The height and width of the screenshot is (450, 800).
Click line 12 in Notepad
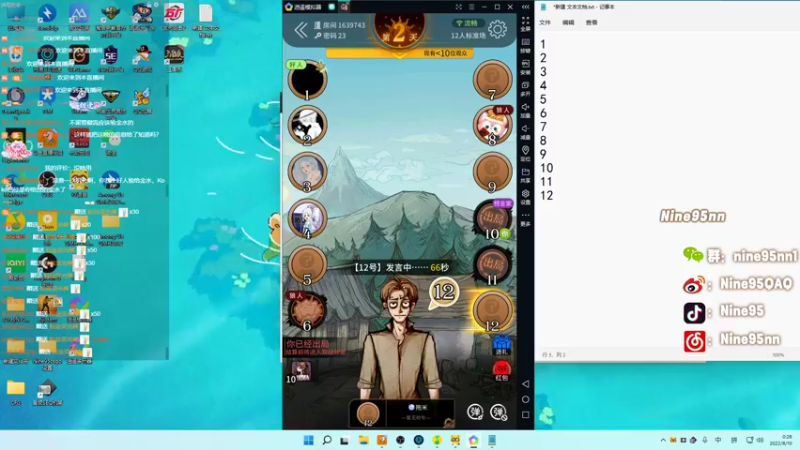pos(546,196)
